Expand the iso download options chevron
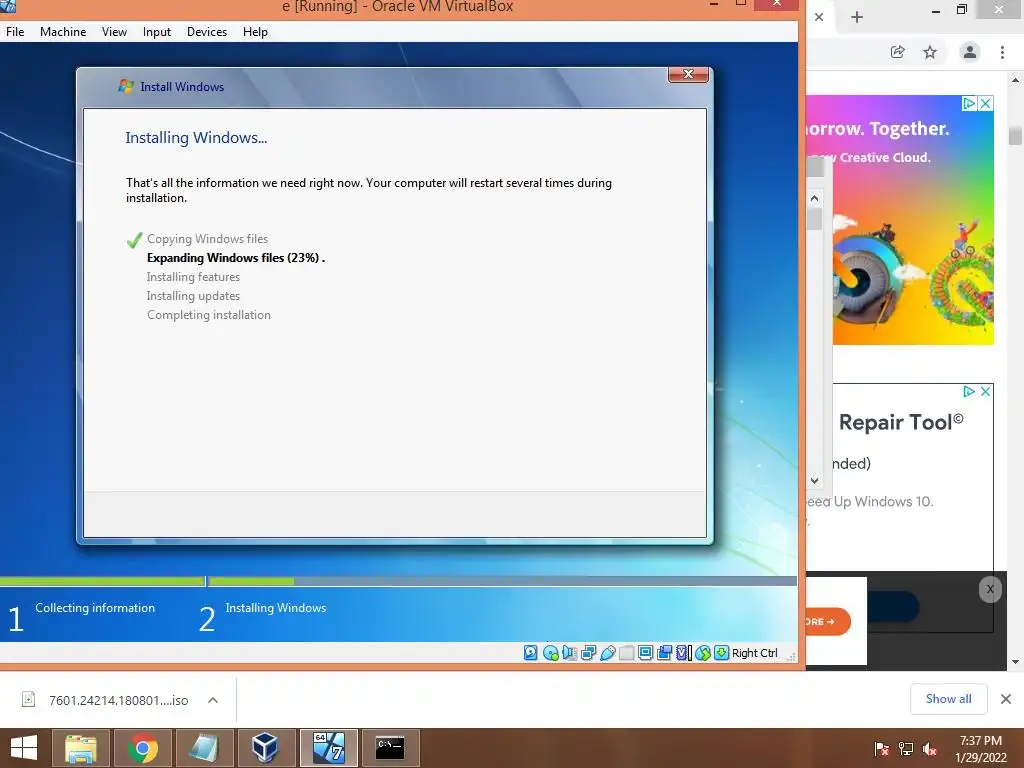 [212, 700]
